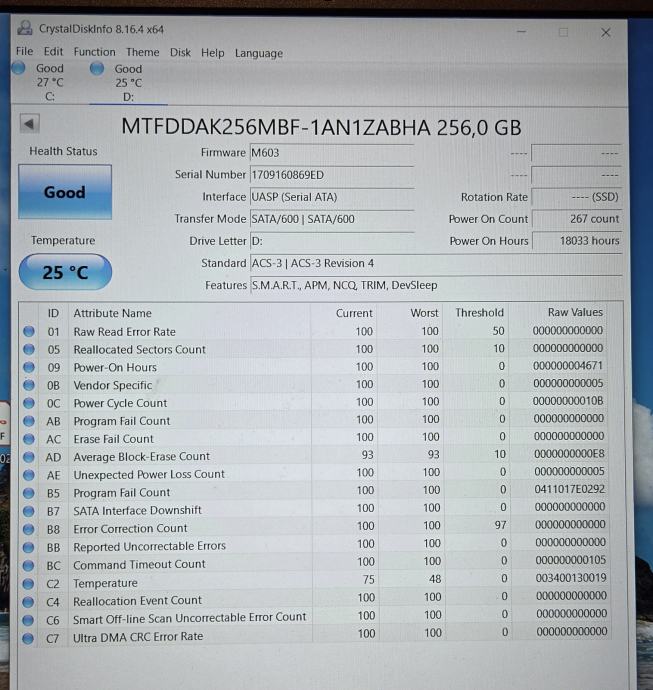
Task: Select the Average Block-Erase Count attribute
Action: click(315, 456)
